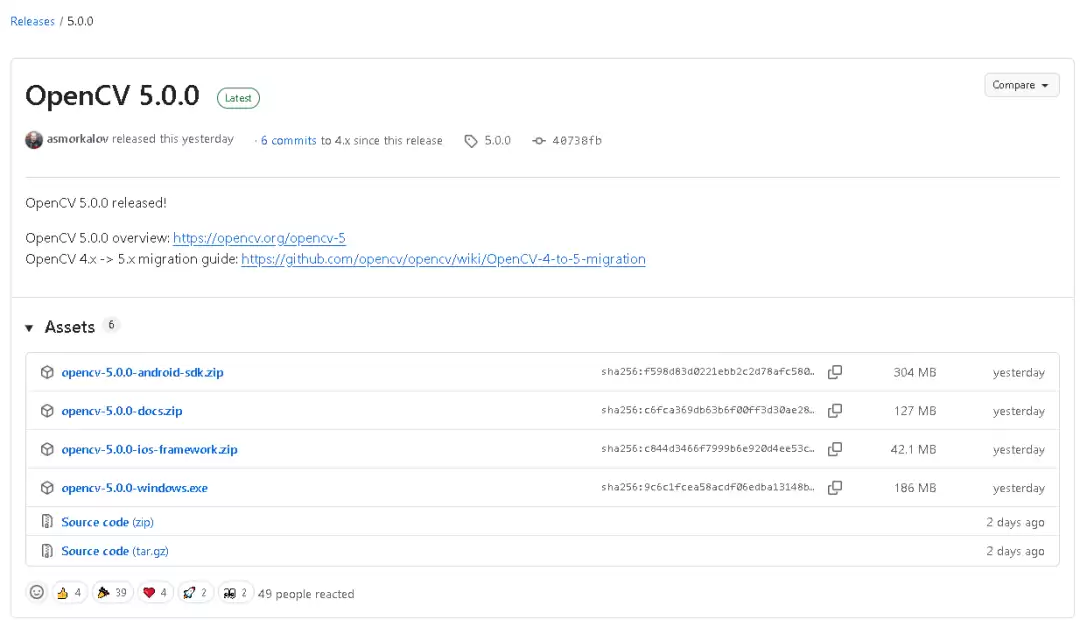Viewport: 1080px width, 620px height.
Task: Click the 127 MB size text
Action: [915, 411]
